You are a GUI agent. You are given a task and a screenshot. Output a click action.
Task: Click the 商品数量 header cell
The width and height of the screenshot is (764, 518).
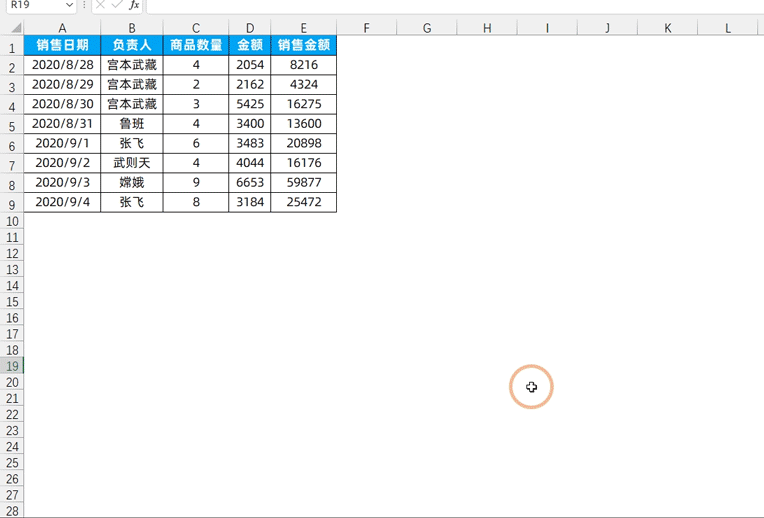pos(196,45)
